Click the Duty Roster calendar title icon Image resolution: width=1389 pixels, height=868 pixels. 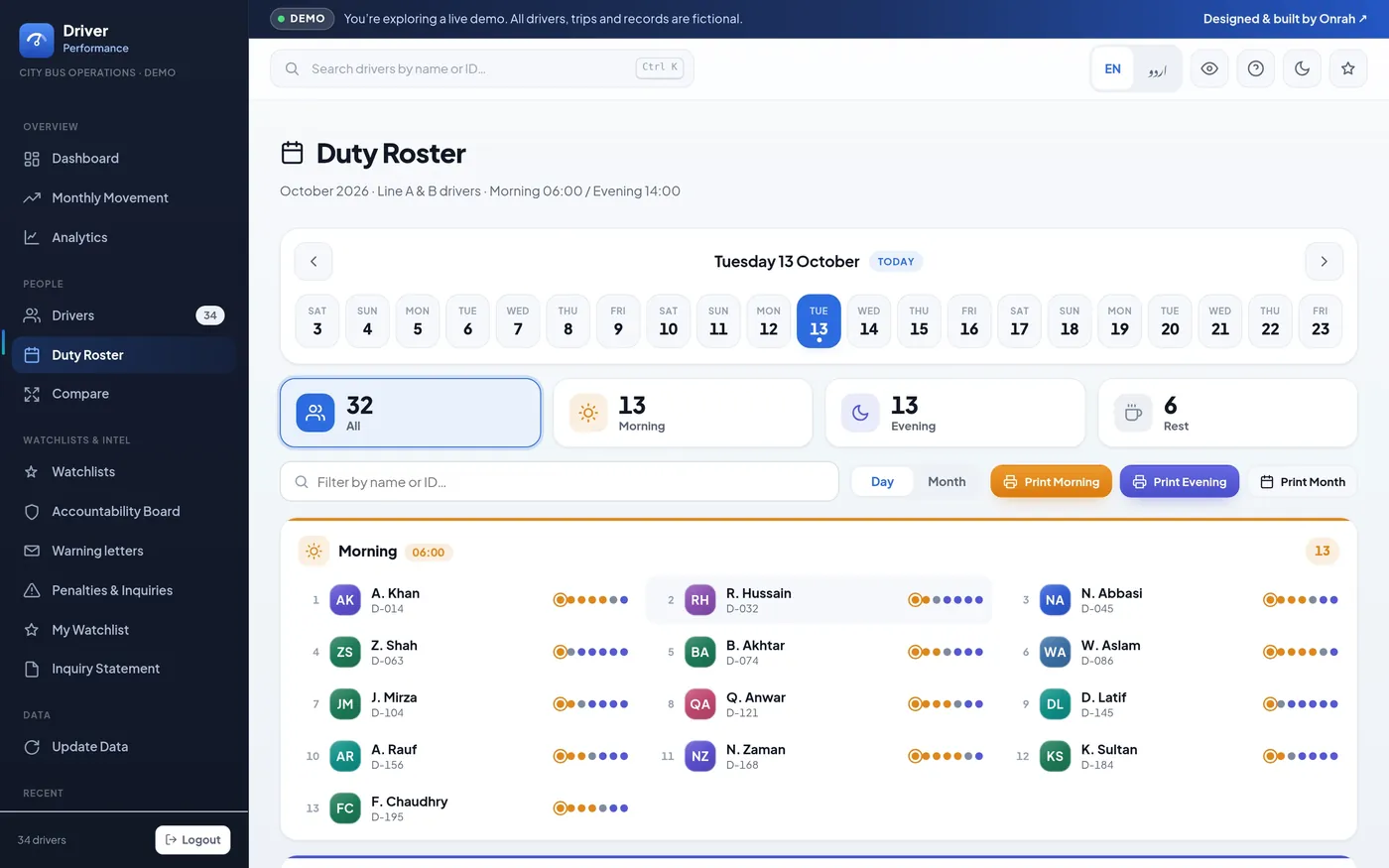293,153
